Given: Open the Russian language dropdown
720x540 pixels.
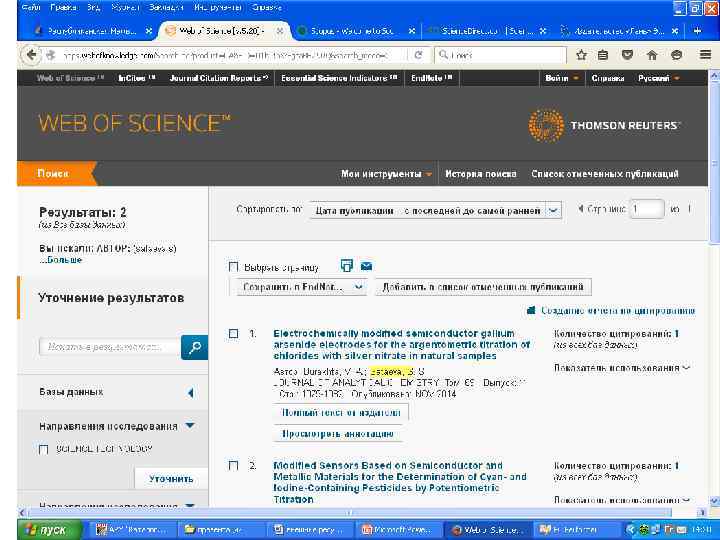Looking at the screenshot, I should [658, 79].
